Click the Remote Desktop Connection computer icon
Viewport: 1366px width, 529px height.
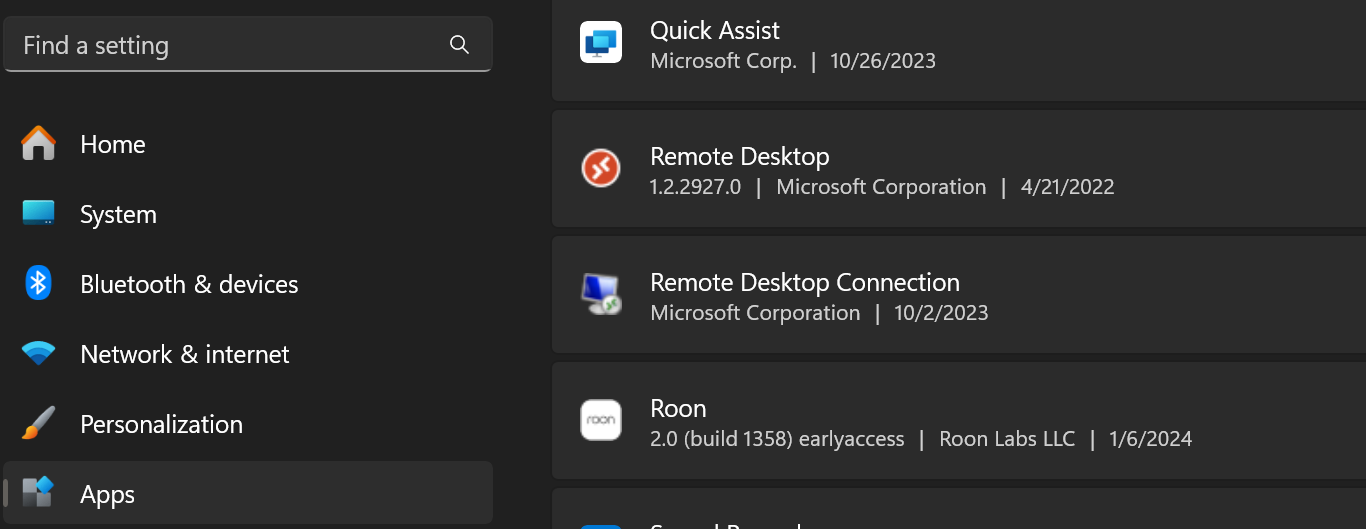(x=601, y=294)
